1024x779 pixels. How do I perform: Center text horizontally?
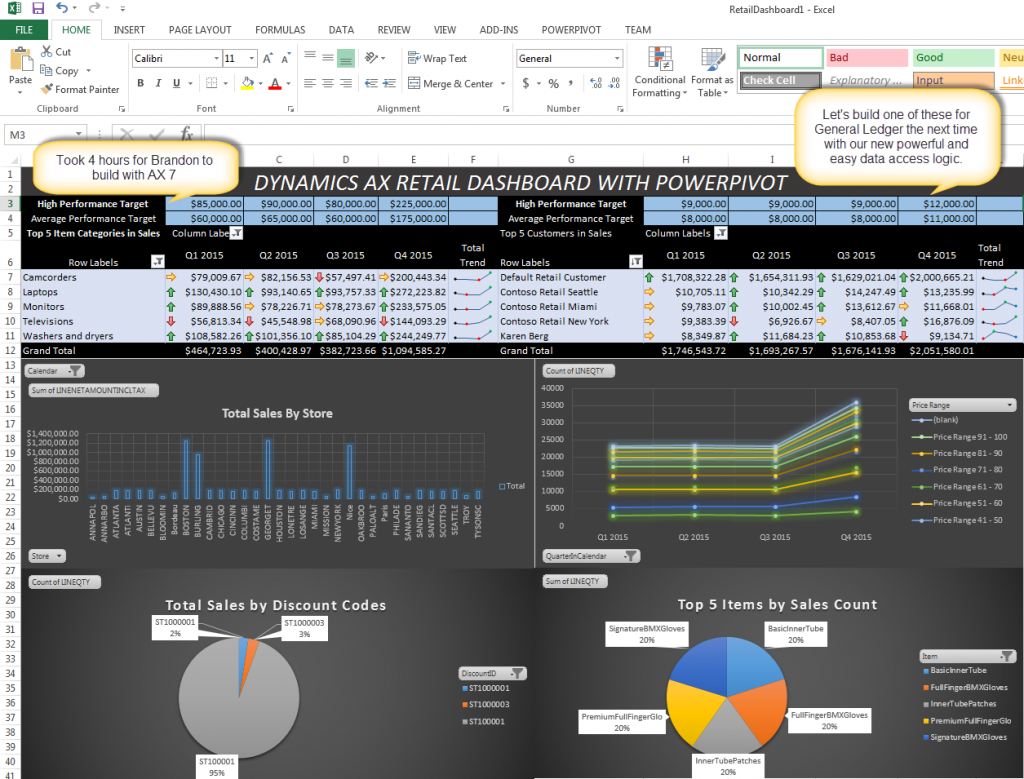pos(328,83)
